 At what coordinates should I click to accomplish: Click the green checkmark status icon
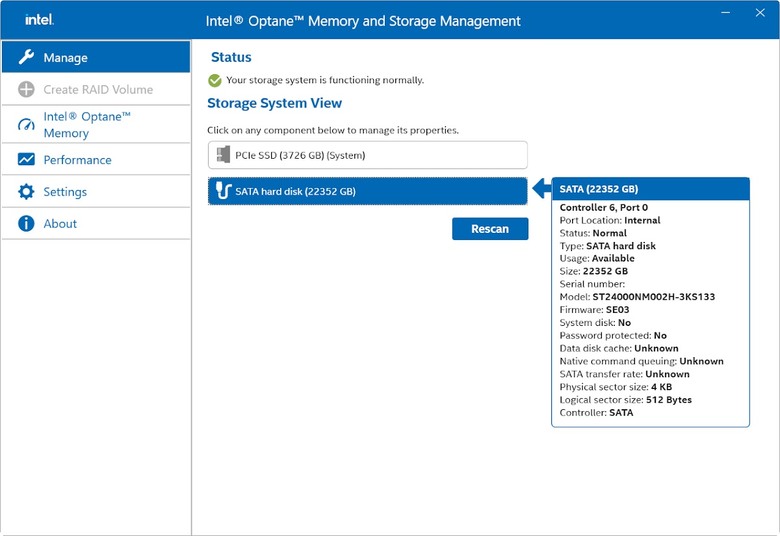pyautogui.click(x=215, y=80)
